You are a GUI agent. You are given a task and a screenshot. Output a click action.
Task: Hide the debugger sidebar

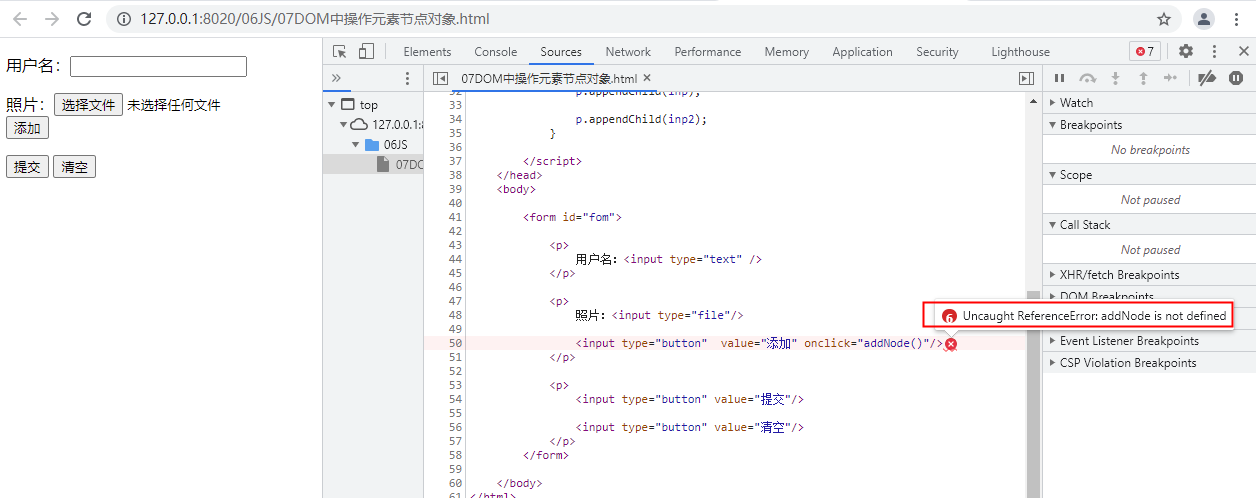pyautogui.click(x=1026, y=78)
